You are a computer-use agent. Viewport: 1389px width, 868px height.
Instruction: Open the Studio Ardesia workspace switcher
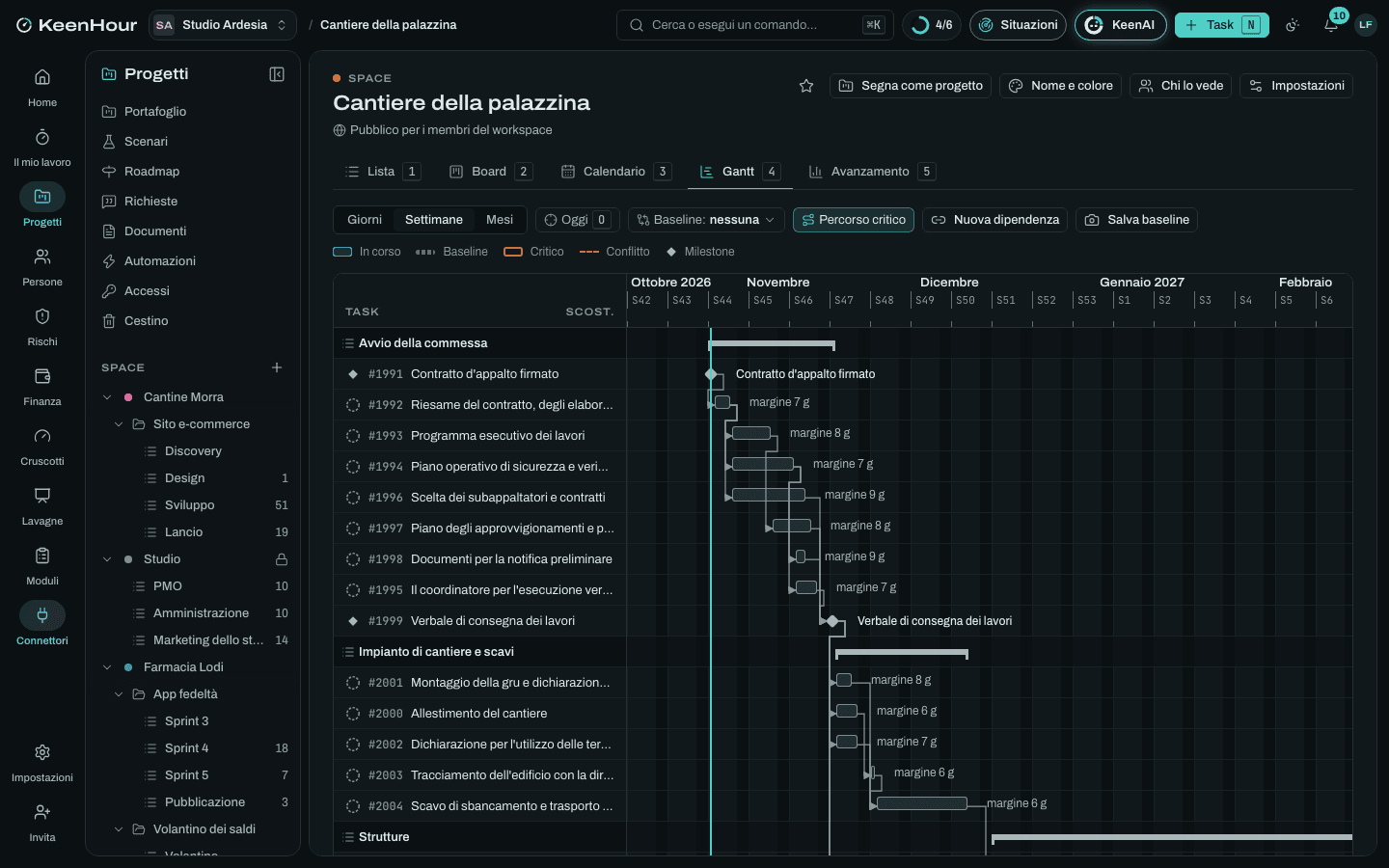coord(223,25)
